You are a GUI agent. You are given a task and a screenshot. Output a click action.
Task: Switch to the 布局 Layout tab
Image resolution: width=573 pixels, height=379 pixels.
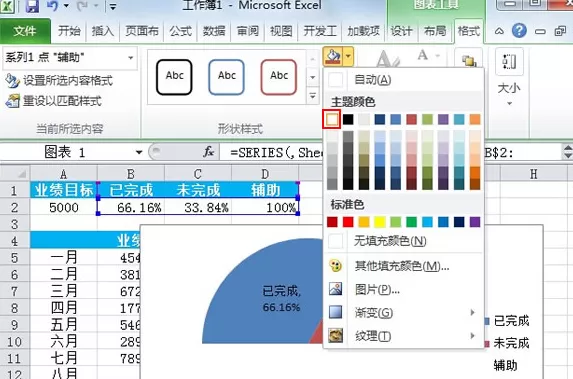coord(435,31)
